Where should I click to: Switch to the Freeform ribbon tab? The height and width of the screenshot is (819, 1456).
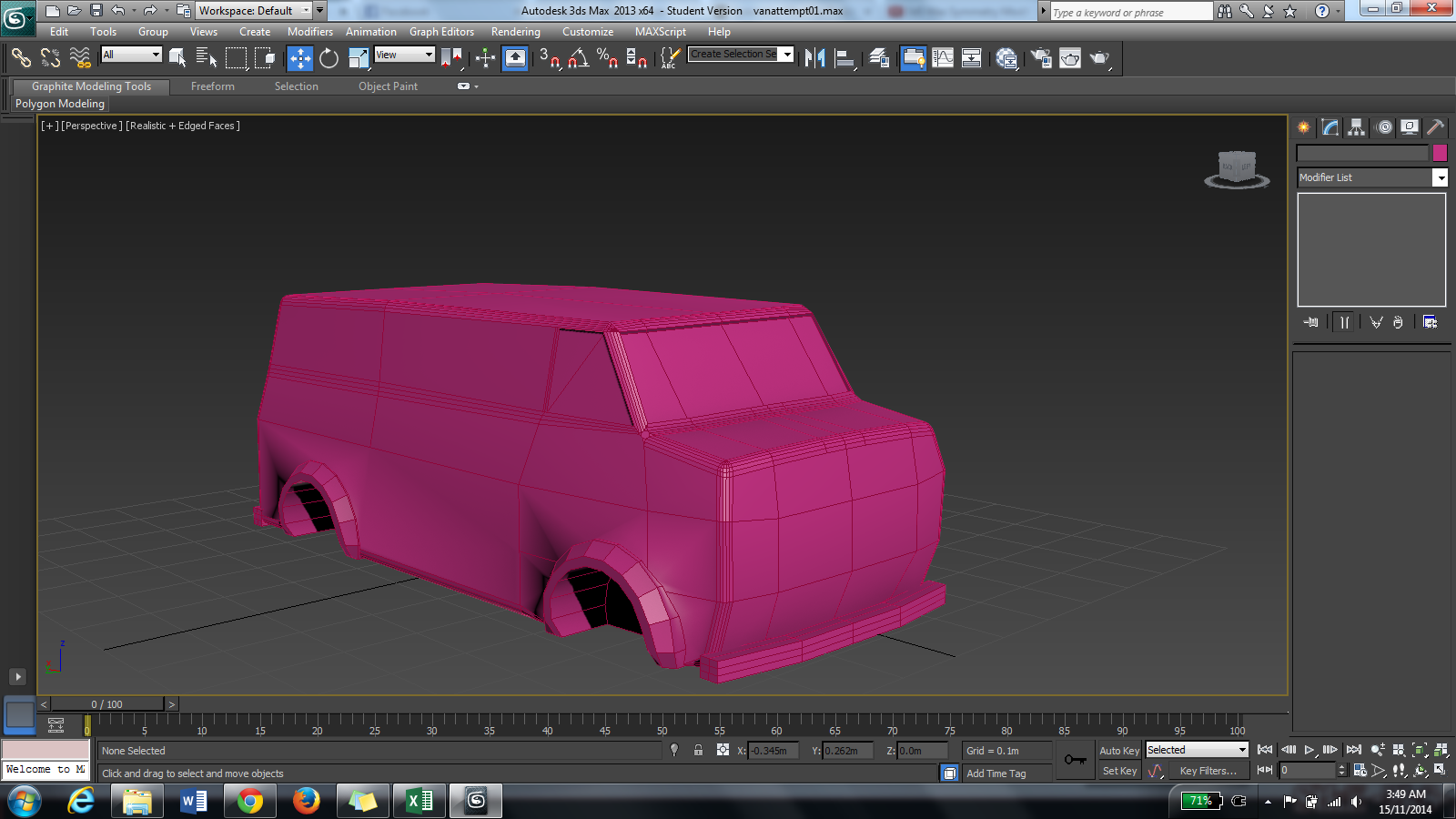[x=213, y=86]
